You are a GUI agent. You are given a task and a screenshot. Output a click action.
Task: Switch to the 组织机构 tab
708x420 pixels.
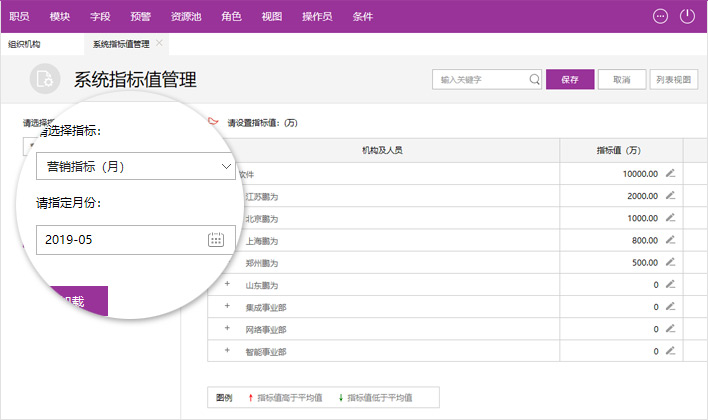pyautogui.click(x=24, y=44)
